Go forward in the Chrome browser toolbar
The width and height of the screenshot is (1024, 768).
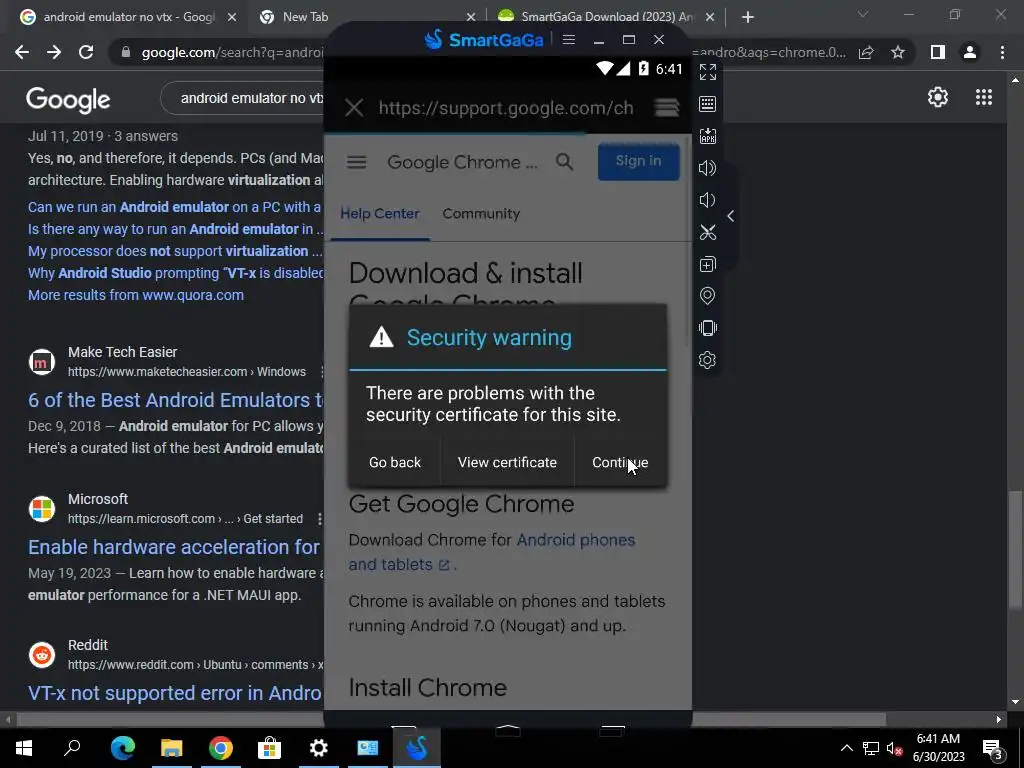[x=54, y=52]
